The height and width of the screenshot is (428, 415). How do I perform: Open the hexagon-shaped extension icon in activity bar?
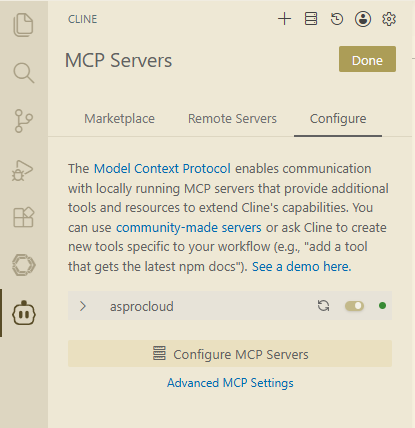(x=23, y=265)
